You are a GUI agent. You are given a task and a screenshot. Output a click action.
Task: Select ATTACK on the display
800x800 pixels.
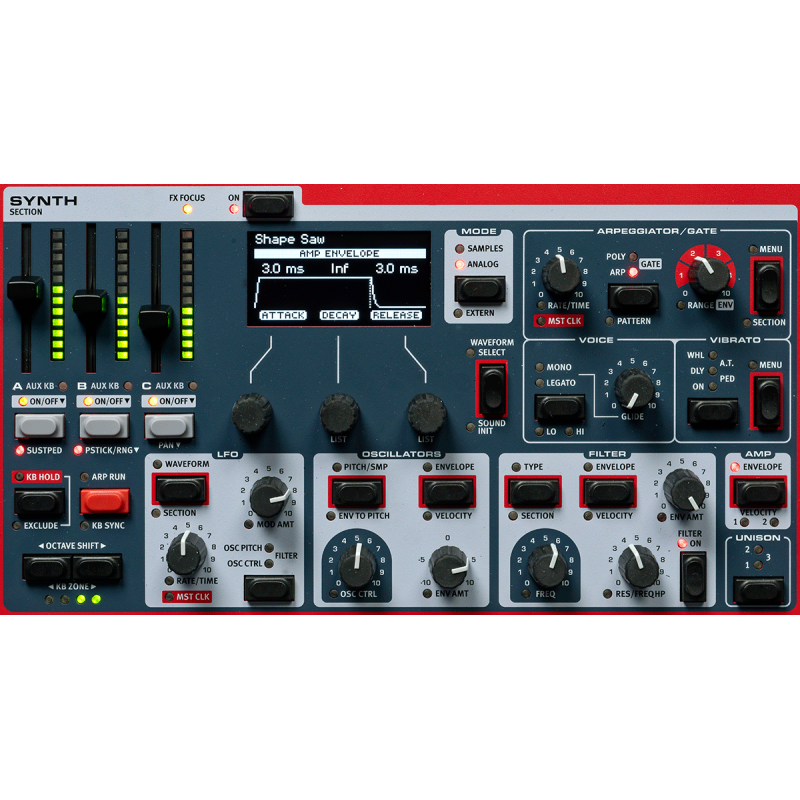(282, 314)
